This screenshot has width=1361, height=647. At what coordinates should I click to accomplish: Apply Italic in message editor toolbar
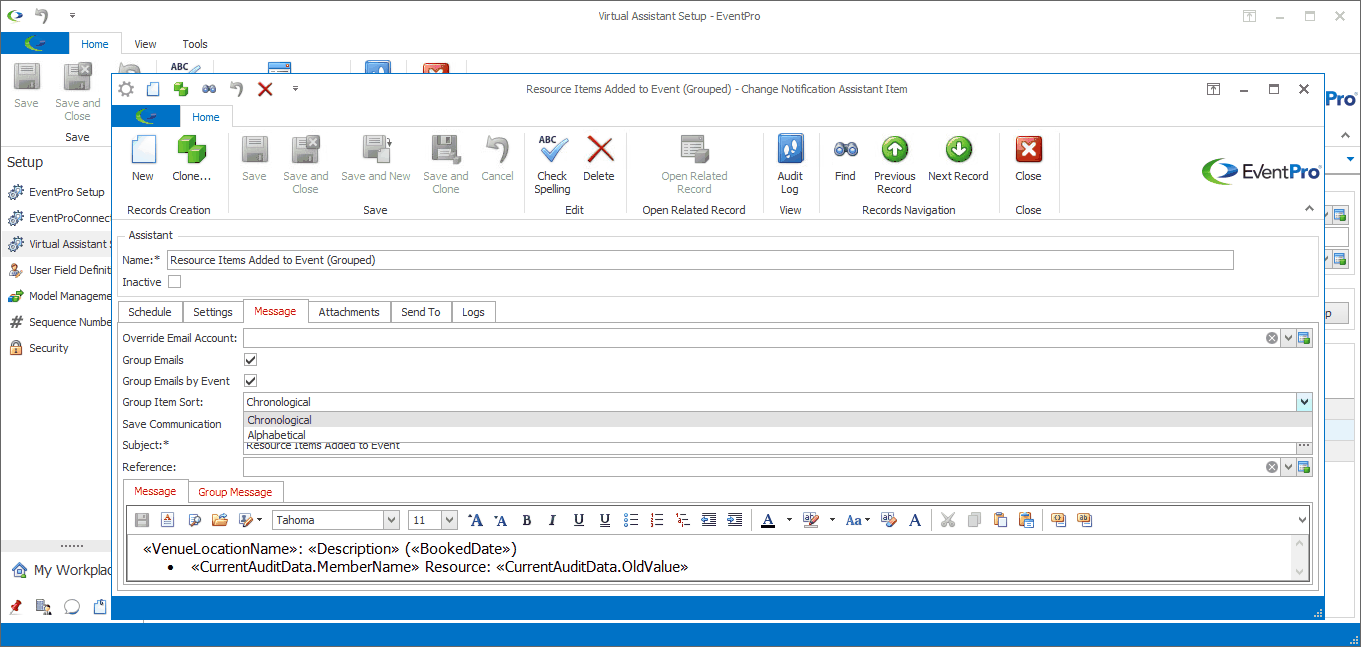[552, 520]
